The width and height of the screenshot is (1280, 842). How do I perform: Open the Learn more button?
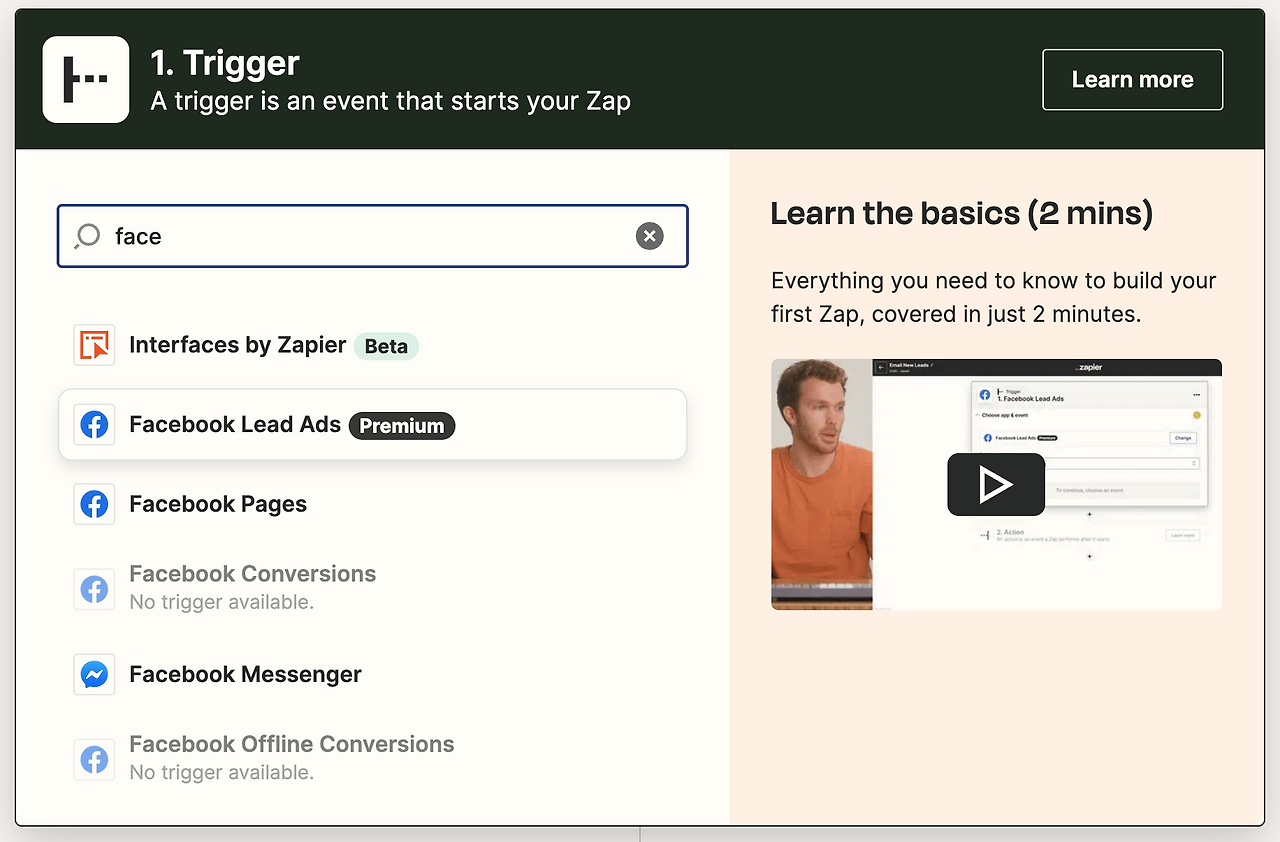(1132, 80)
